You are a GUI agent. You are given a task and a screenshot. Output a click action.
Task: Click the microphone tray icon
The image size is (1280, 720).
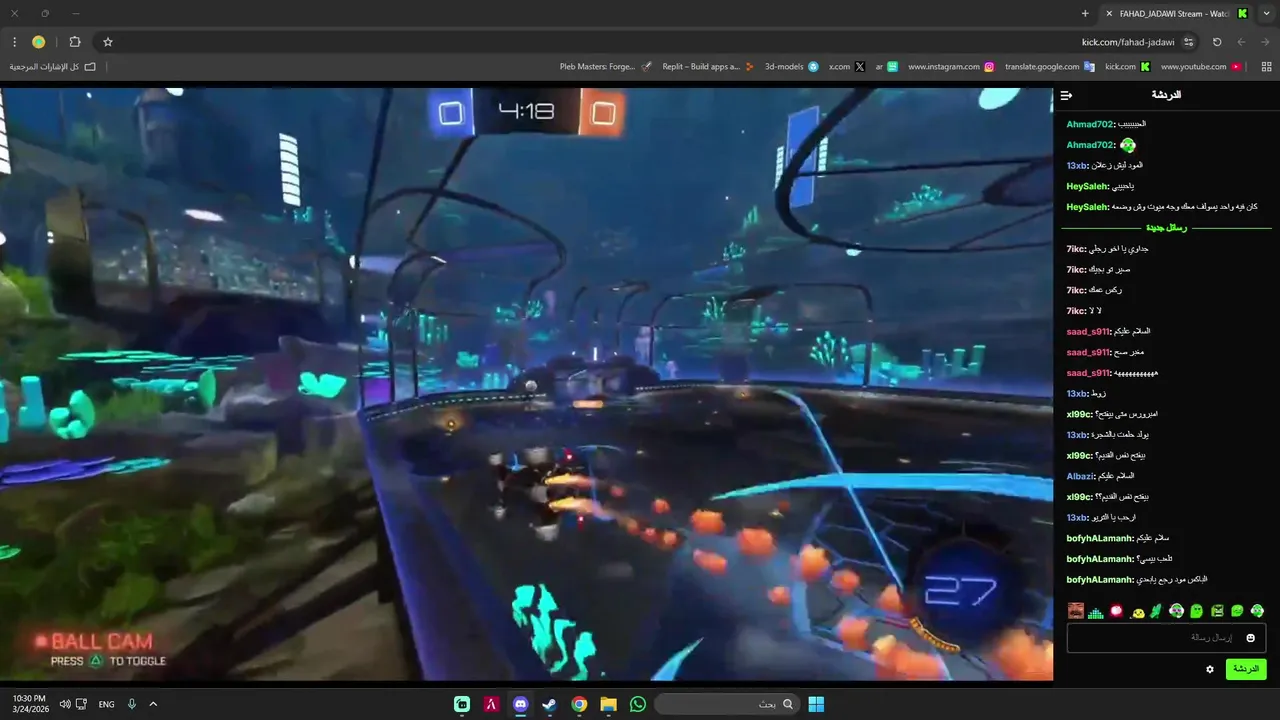click(x=132, y=704)
